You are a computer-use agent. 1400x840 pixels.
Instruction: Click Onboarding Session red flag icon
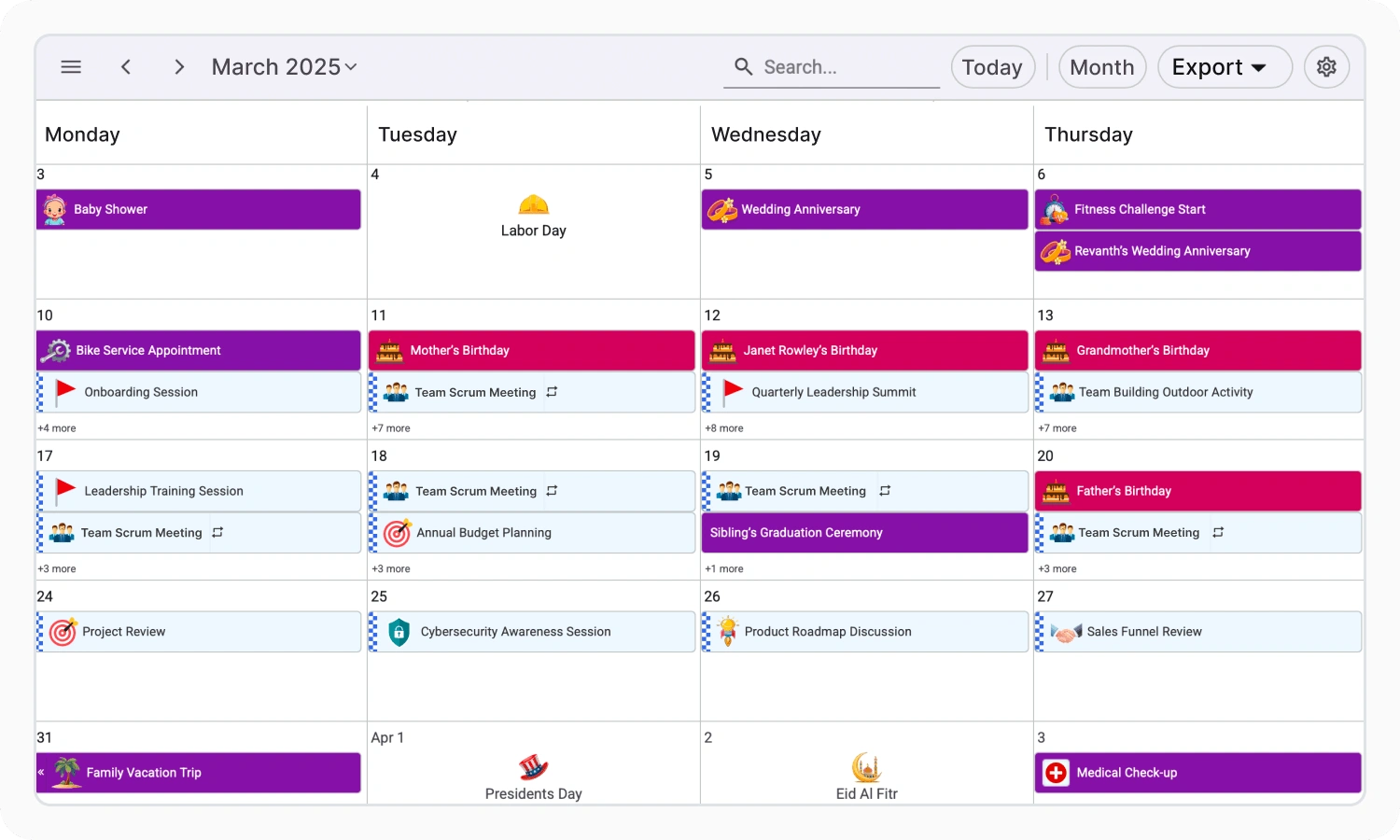(x=65, y=391)
